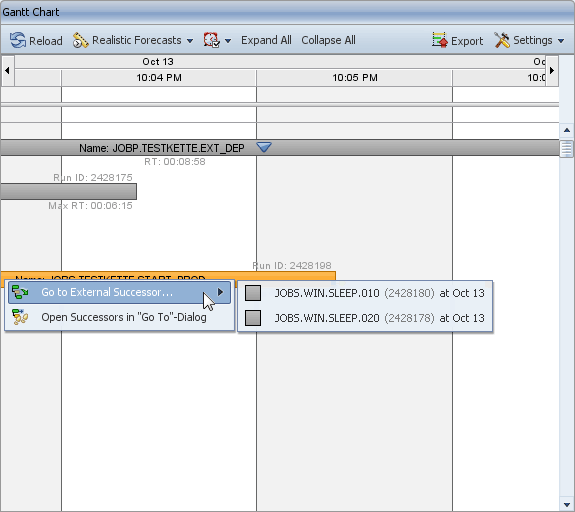Click the Export chart icon
The image size is (575, 512).
pyautogui.click(x=439, y=40)
